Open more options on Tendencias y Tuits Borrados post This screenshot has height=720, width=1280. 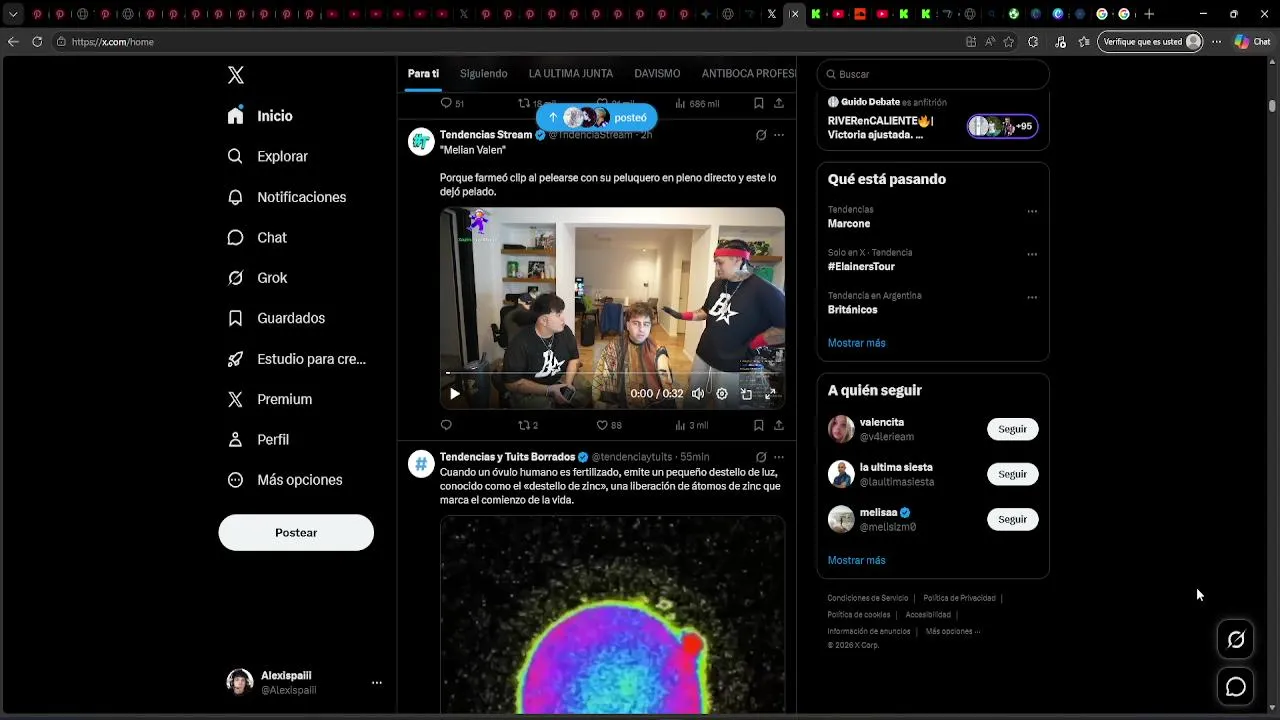tap(779, 457)
